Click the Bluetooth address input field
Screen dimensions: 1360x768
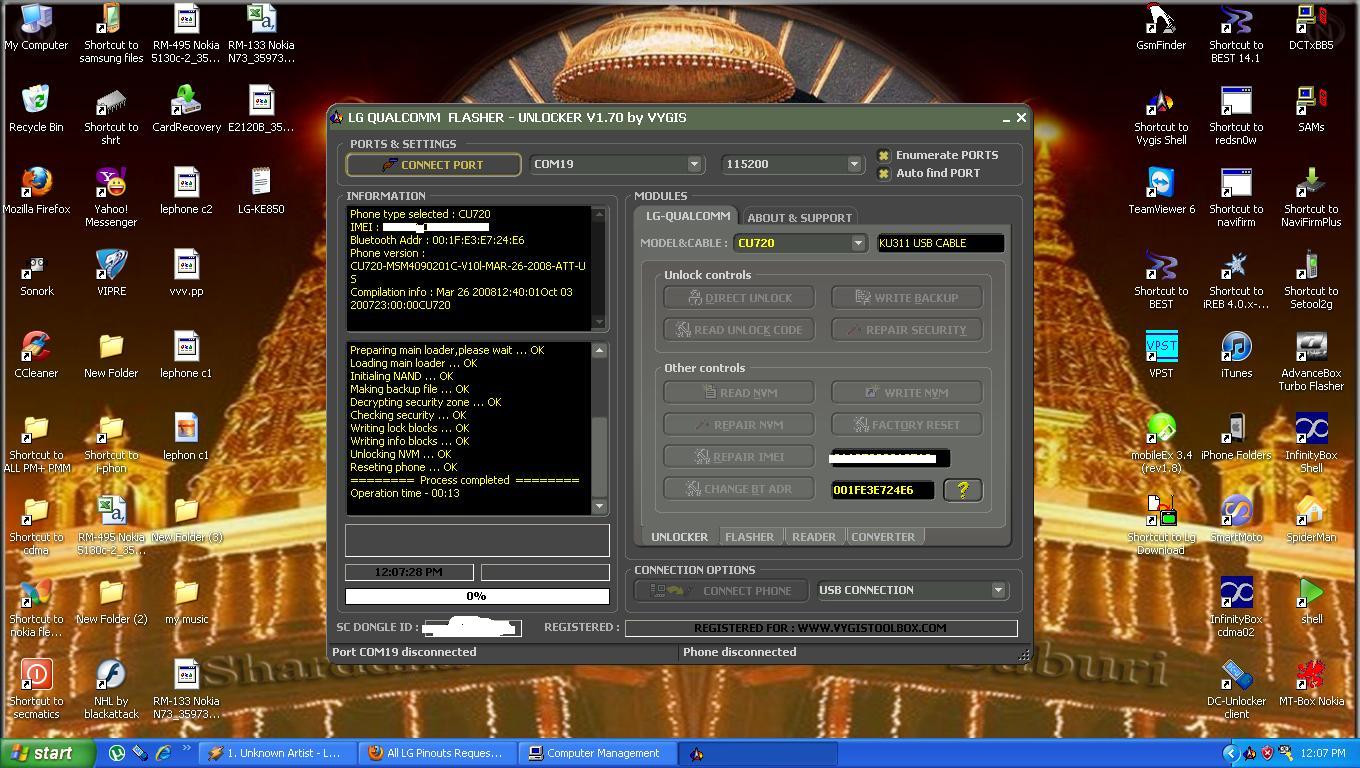click(883, 489)
